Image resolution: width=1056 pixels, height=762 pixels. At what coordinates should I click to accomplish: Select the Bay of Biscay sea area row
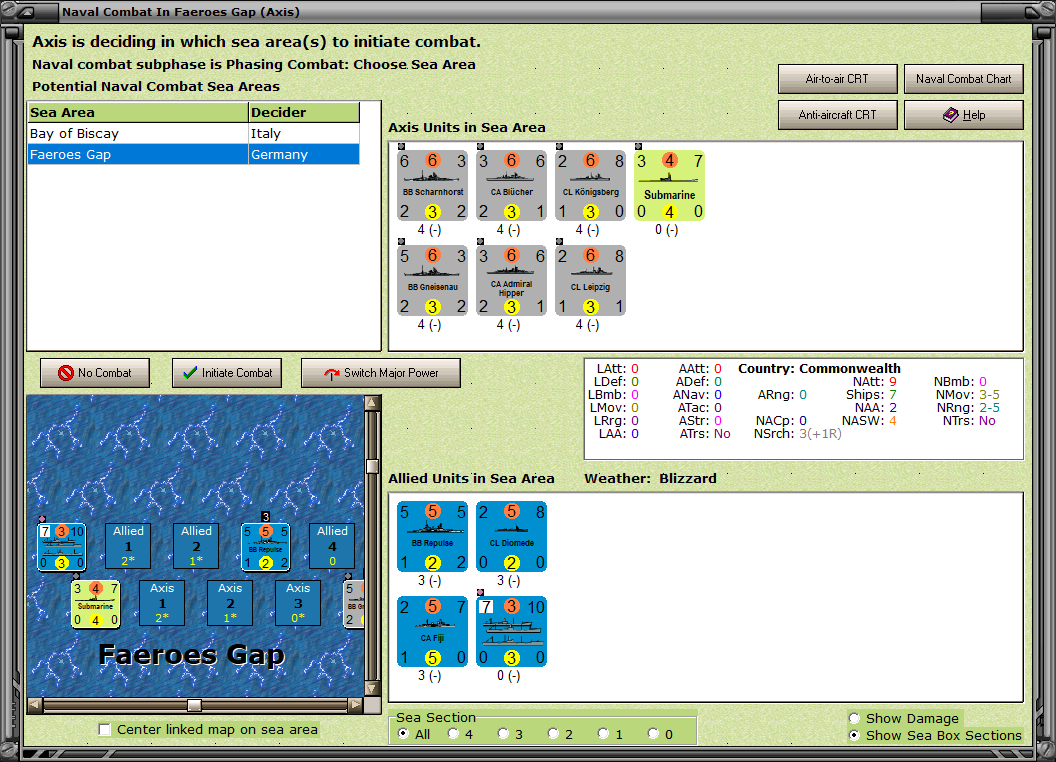point(193,133)
